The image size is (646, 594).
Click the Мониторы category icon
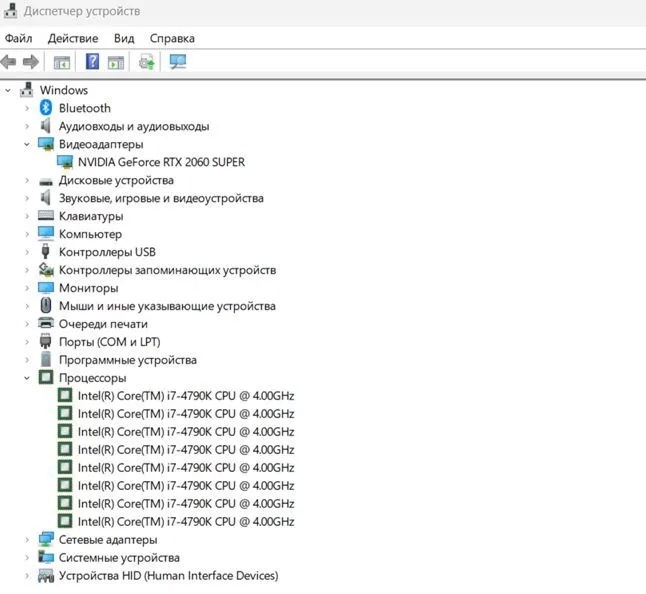[46, 288]
